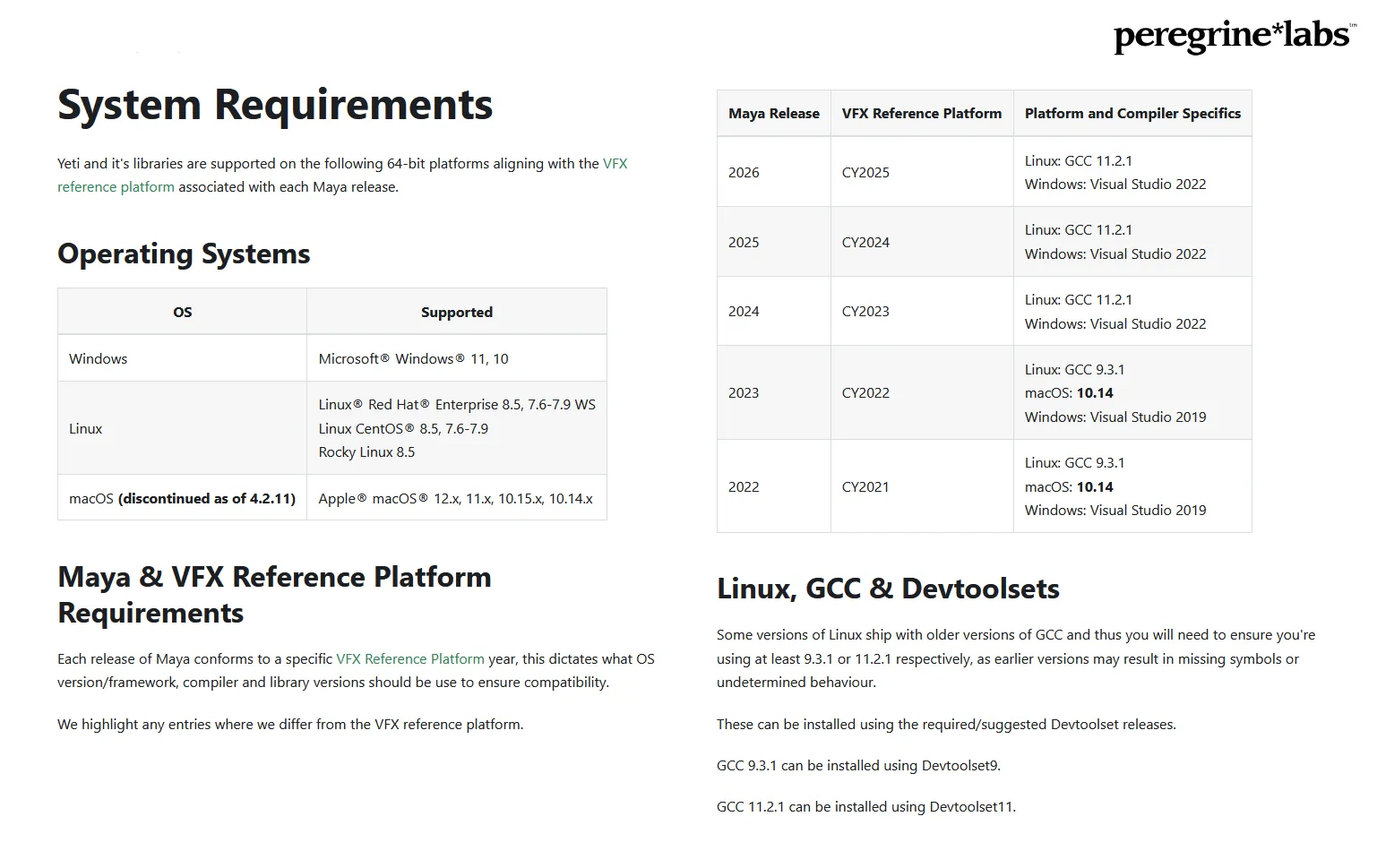The image size is (1377, 868).
Task: Click "Windows: Visual Studio 2019" in the 2023 row
Action: coord(1115,417)
